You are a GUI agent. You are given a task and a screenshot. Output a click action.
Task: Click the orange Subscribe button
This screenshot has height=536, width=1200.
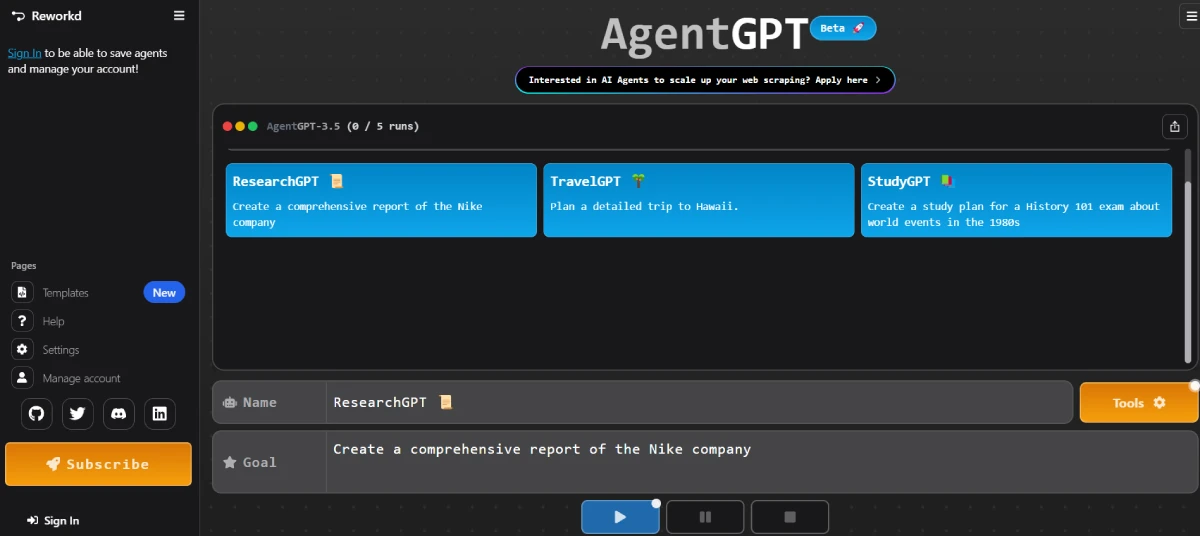[98, 464]
